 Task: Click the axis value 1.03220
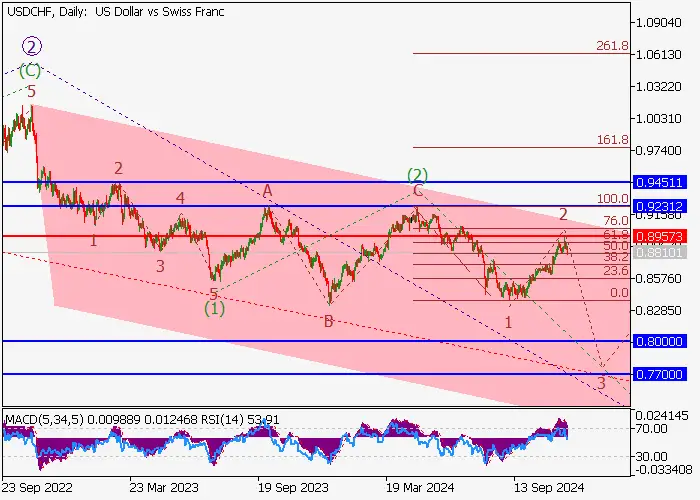click(x=658, y=87)
